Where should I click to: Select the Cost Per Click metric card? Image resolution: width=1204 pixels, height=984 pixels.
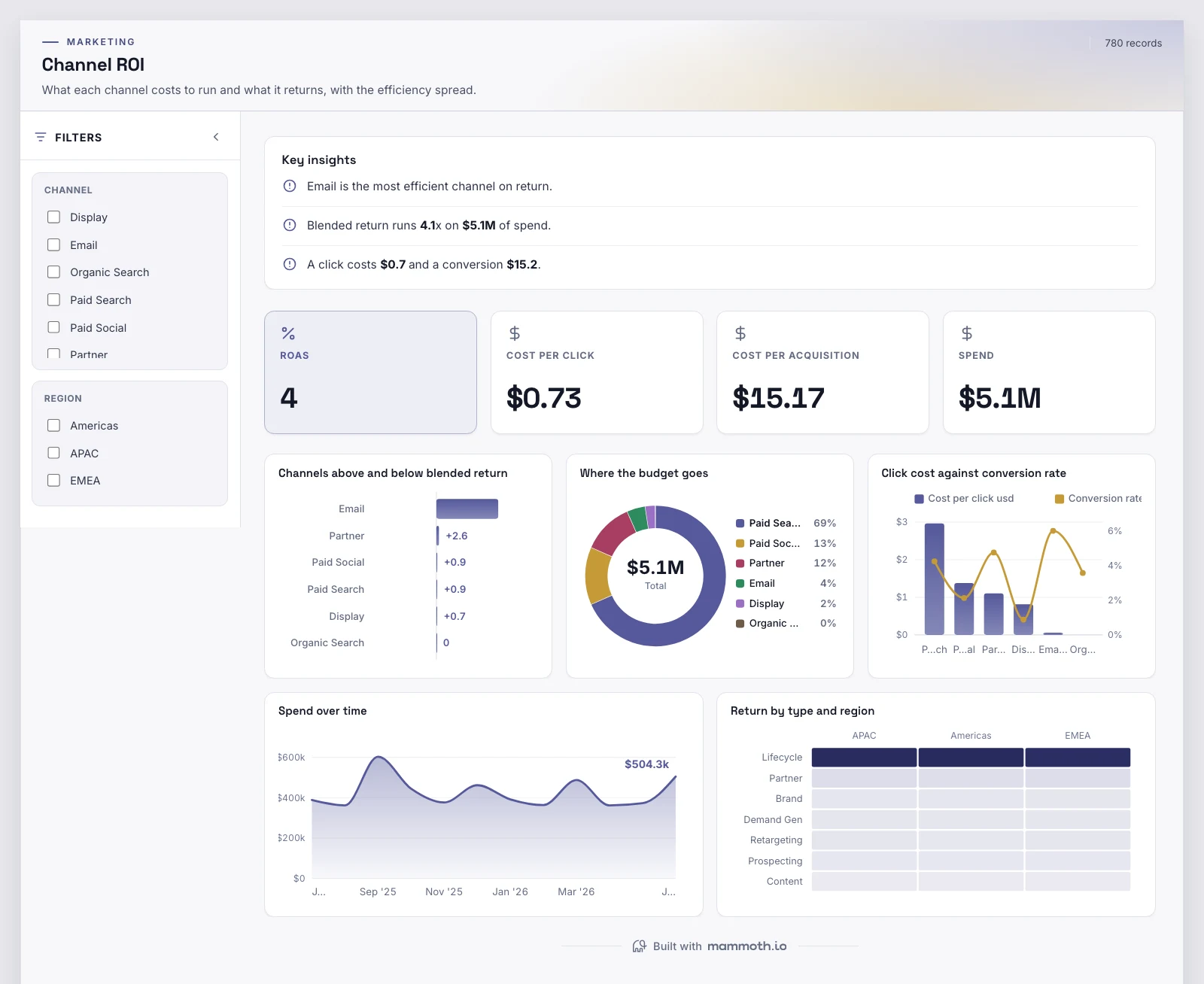tap(597, 372)
